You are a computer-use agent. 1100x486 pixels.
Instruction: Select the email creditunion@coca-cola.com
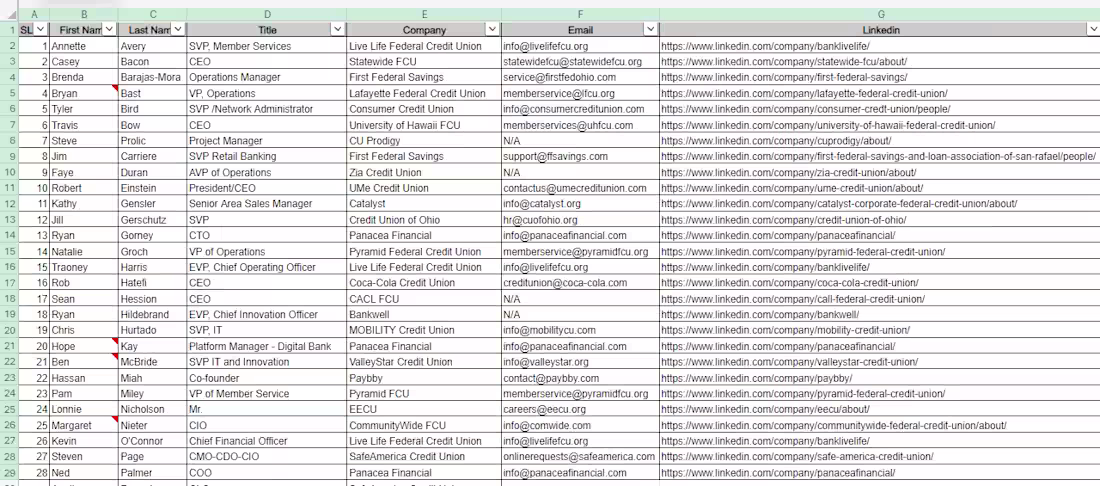(x=565, y=283)
